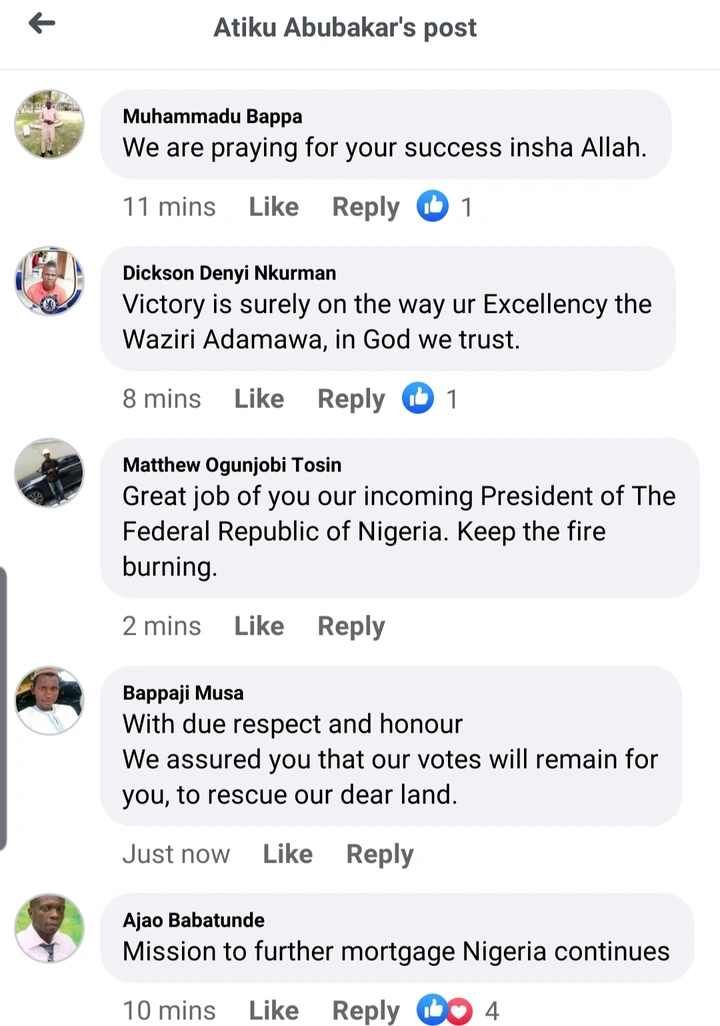
Task: Reply to Dickson Denyi Nkurman's comment
Action: click(x=351, y=399)
